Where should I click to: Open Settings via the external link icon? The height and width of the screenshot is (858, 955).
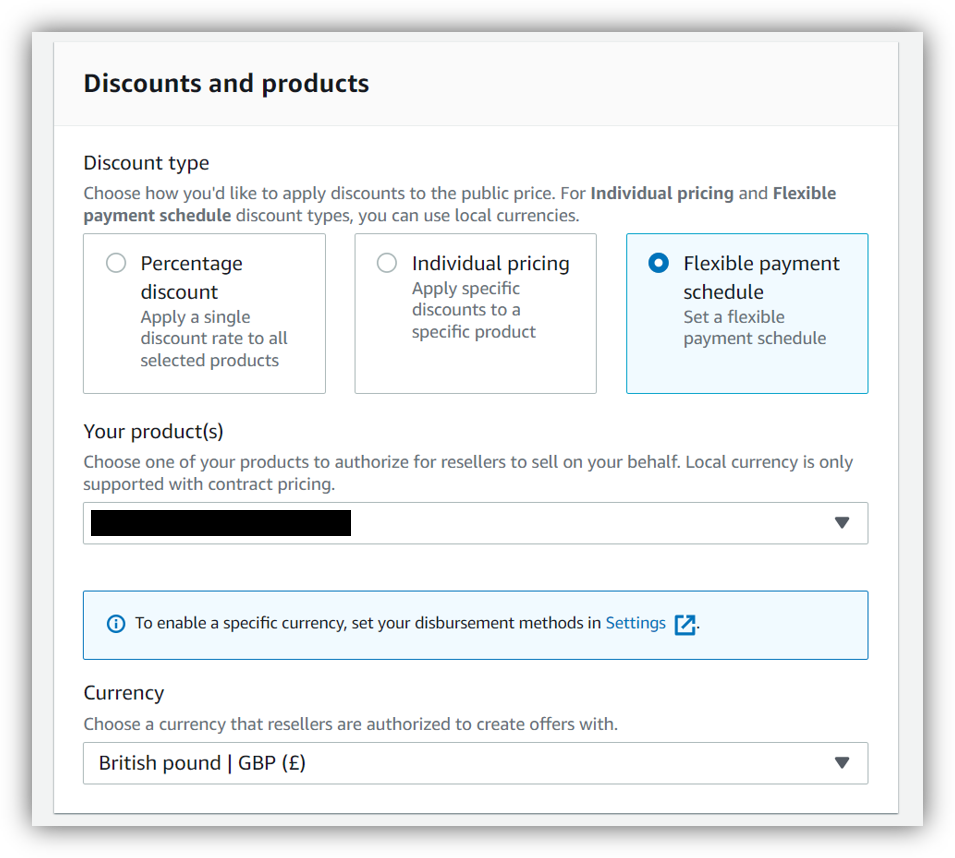click(686, 623)
